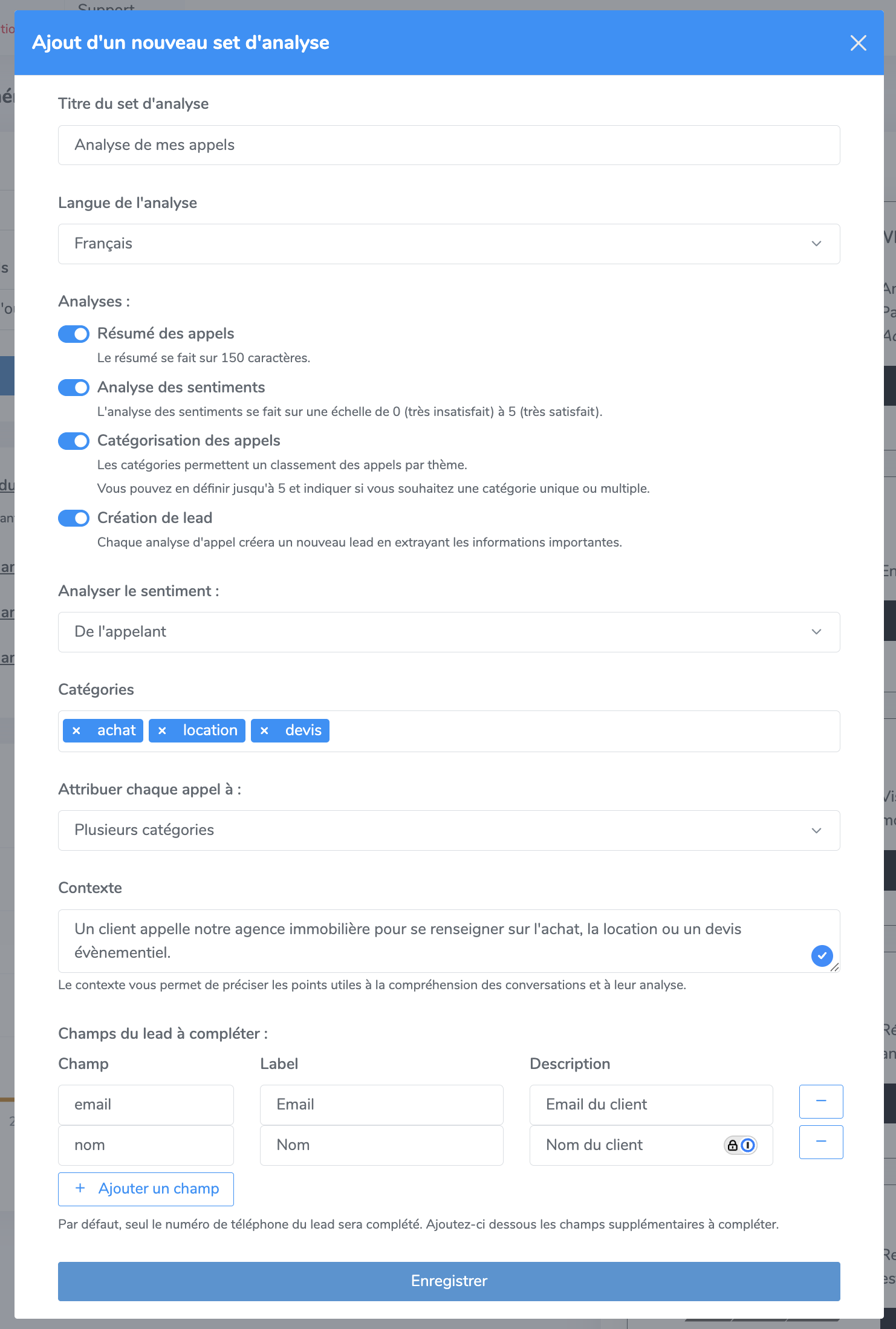Click the password manager icon in description
Screen dimensions: 896x1329
click(x=740, y=1145)
